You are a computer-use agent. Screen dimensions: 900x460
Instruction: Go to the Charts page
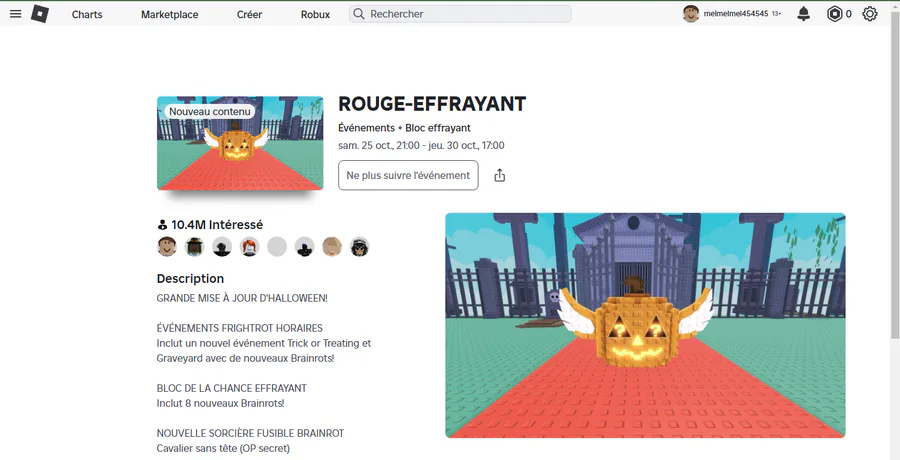point(87,14)
